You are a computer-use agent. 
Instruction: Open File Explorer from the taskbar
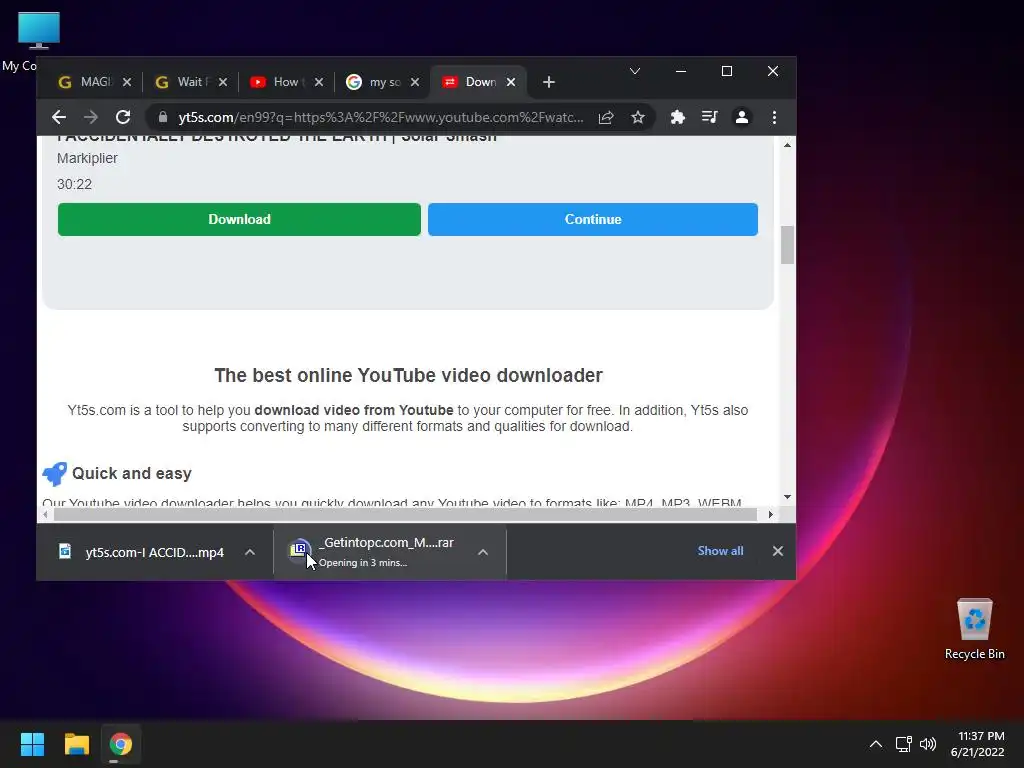click(x=76, y=744)
